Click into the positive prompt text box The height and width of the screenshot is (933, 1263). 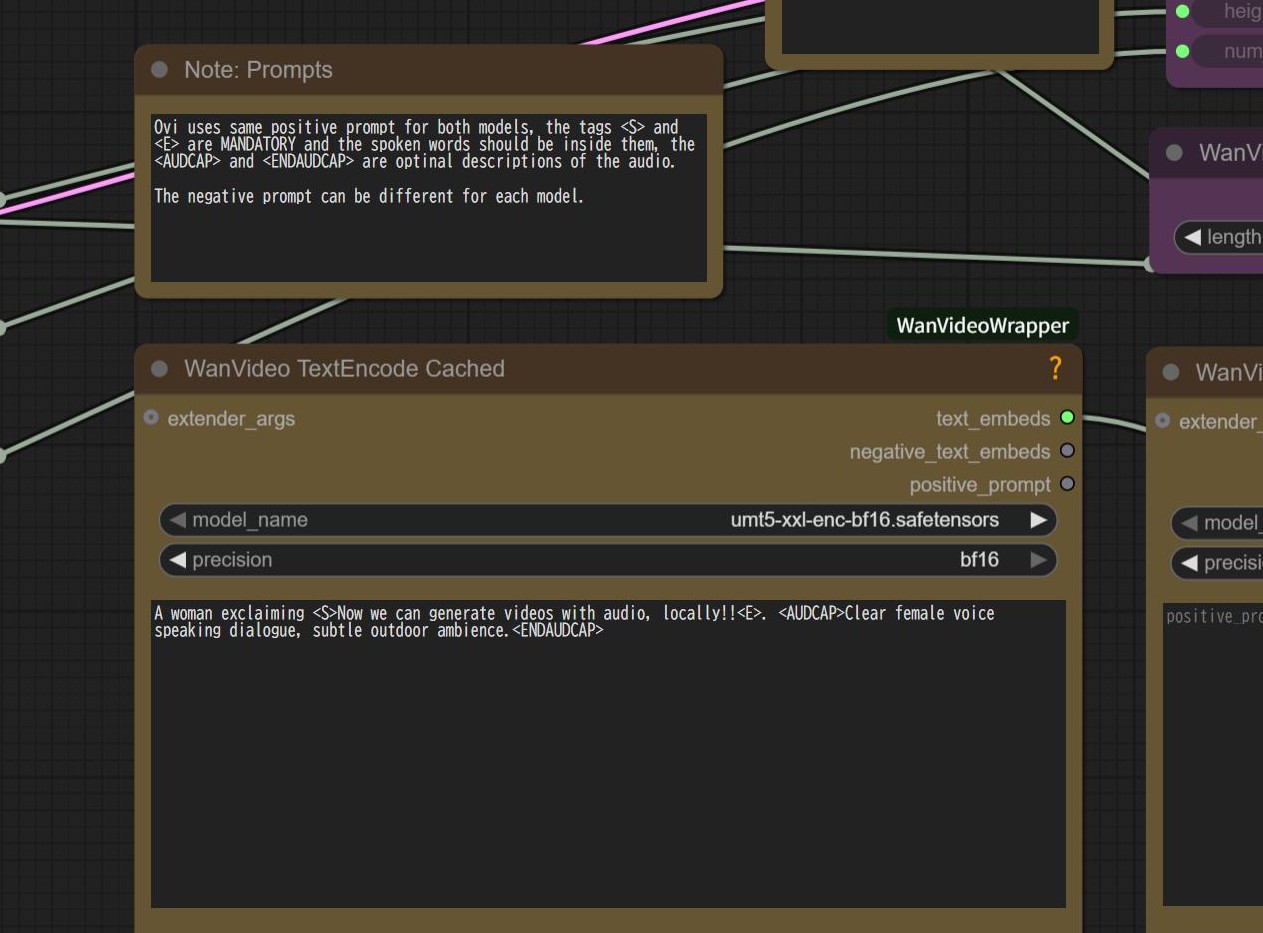point(608,760)
